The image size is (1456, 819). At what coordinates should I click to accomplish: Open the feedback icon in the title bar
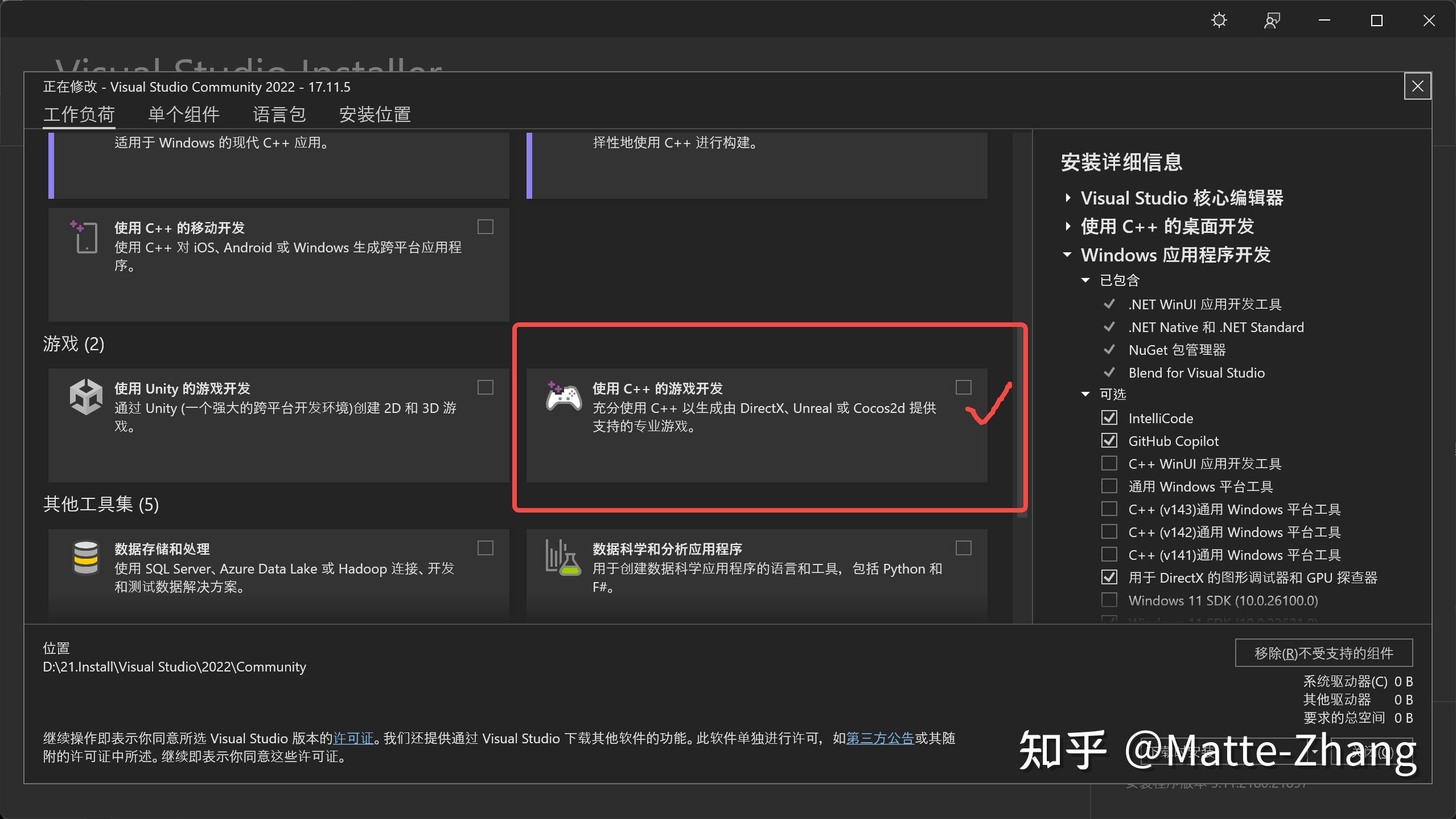[1272, 20]
